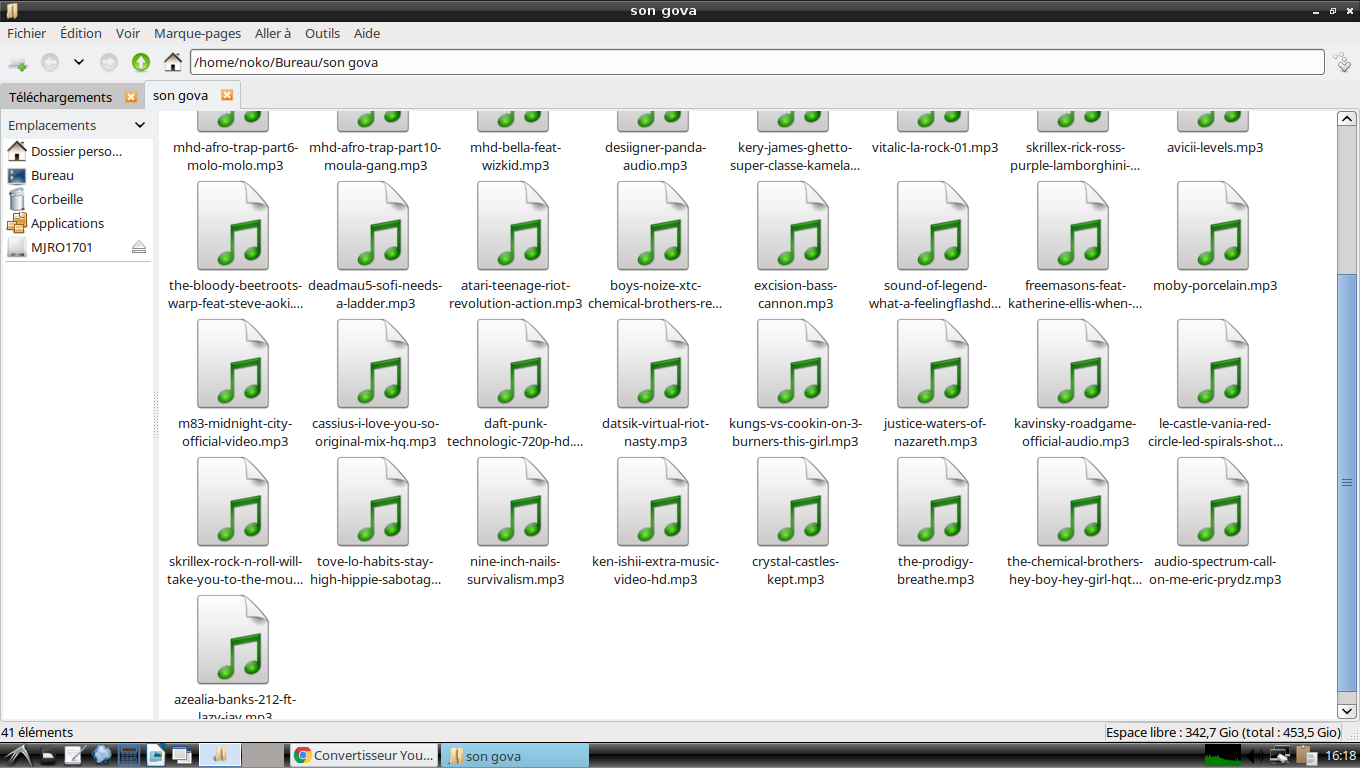Open the Voir menu
Viewport: 1360px width, 768px height.
click(128, 33)
